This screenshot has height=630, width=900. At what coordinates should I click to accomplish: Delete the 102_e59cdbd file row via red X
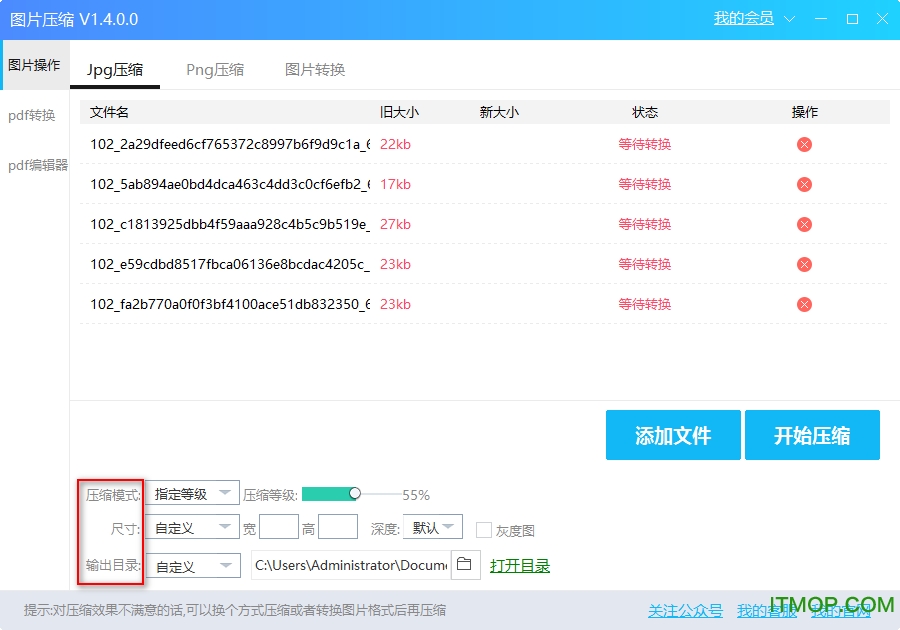(804, 264)
